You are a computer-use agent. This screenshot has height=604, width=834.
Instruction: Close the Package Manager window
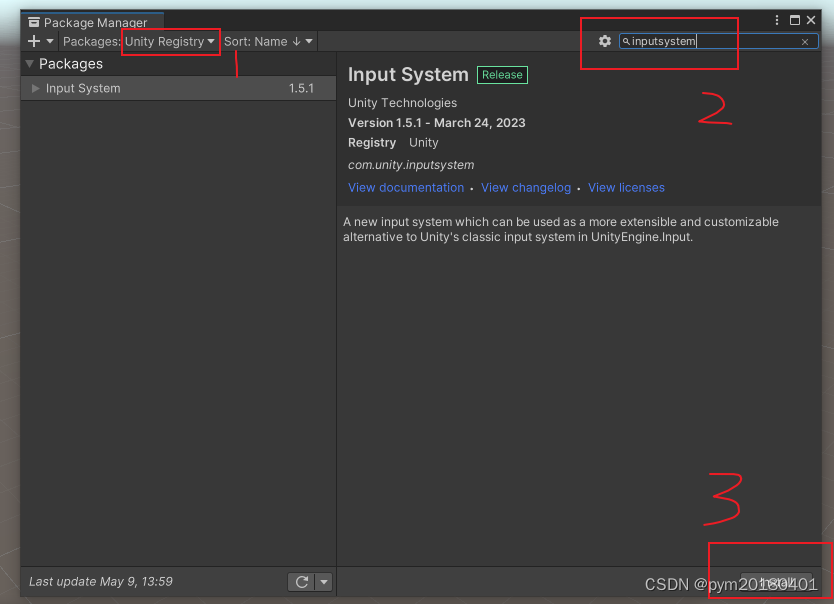[x=811, y=20]
